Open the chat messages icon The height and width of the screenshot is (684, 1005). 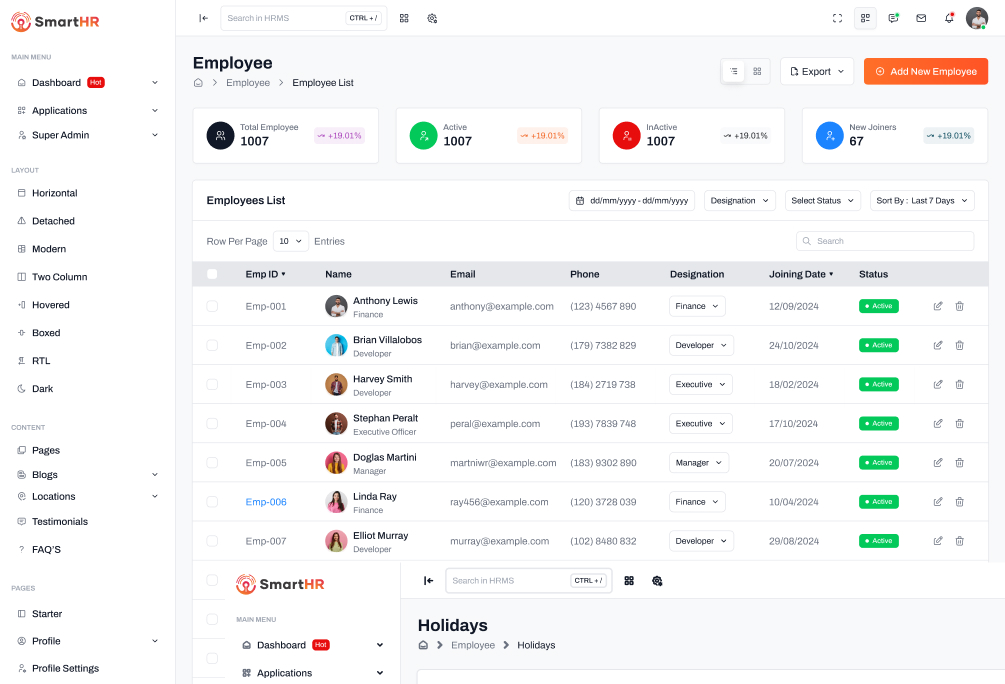tap(893, 18)
